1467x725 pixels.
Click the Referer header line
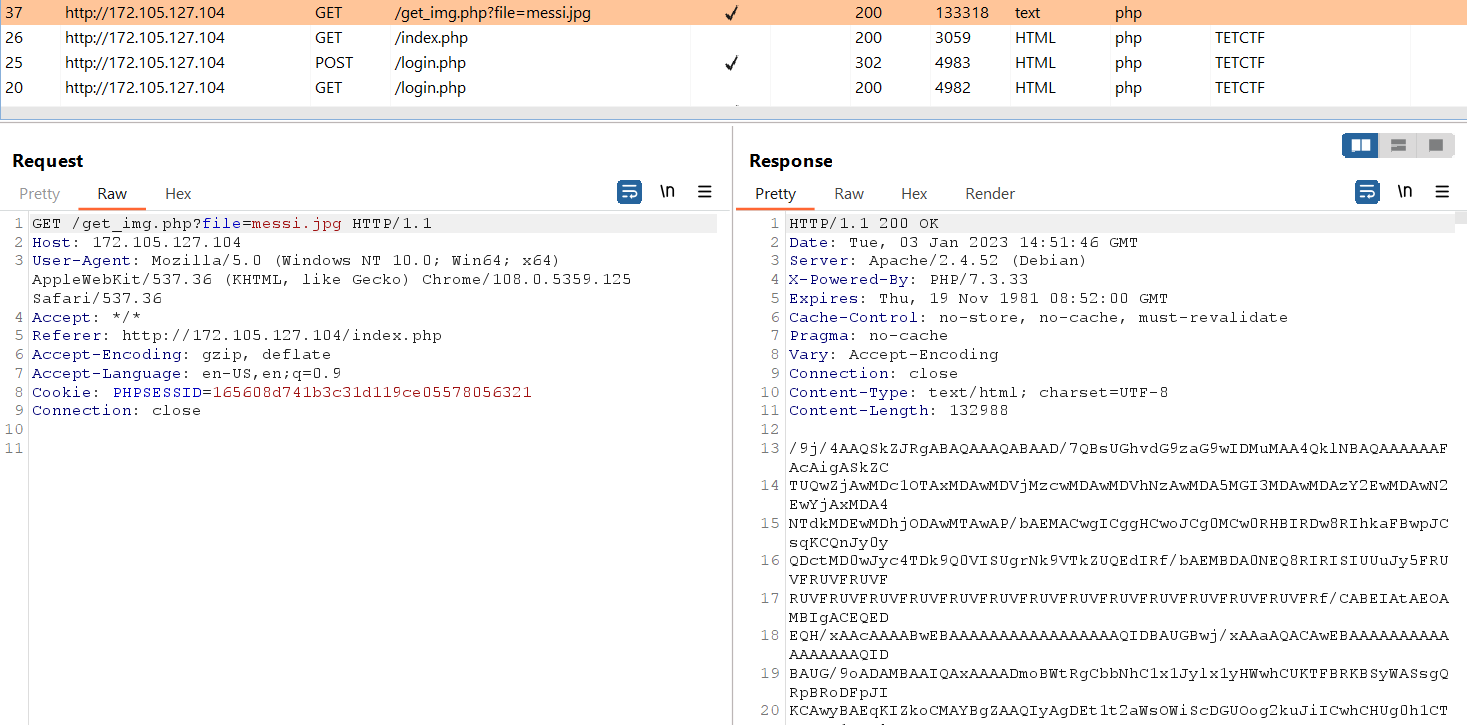(237, 336)
